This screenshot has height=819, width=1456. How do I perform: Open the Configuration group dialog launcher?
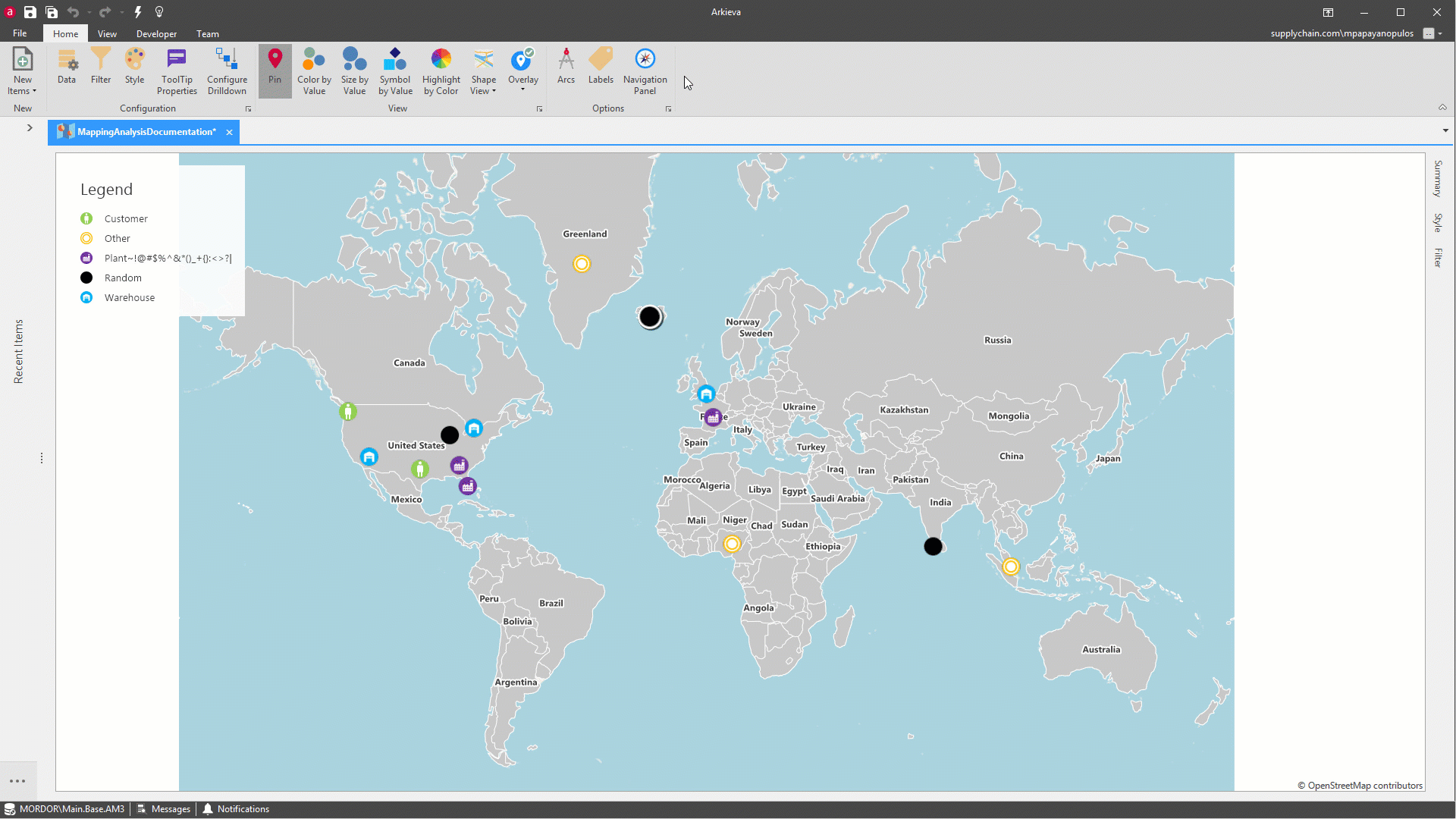248,109
